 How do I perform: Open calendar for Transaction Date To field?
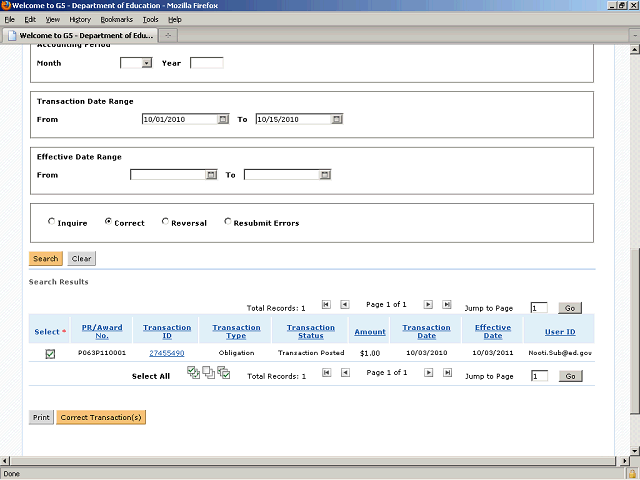click(337, 119)
